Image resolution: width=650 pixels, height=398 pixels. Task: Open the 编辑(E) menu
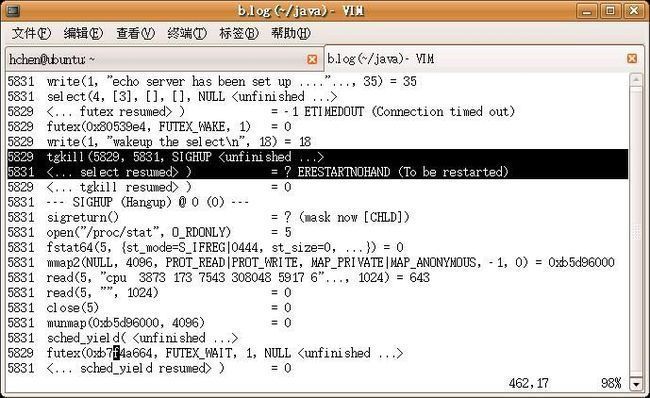83,33
